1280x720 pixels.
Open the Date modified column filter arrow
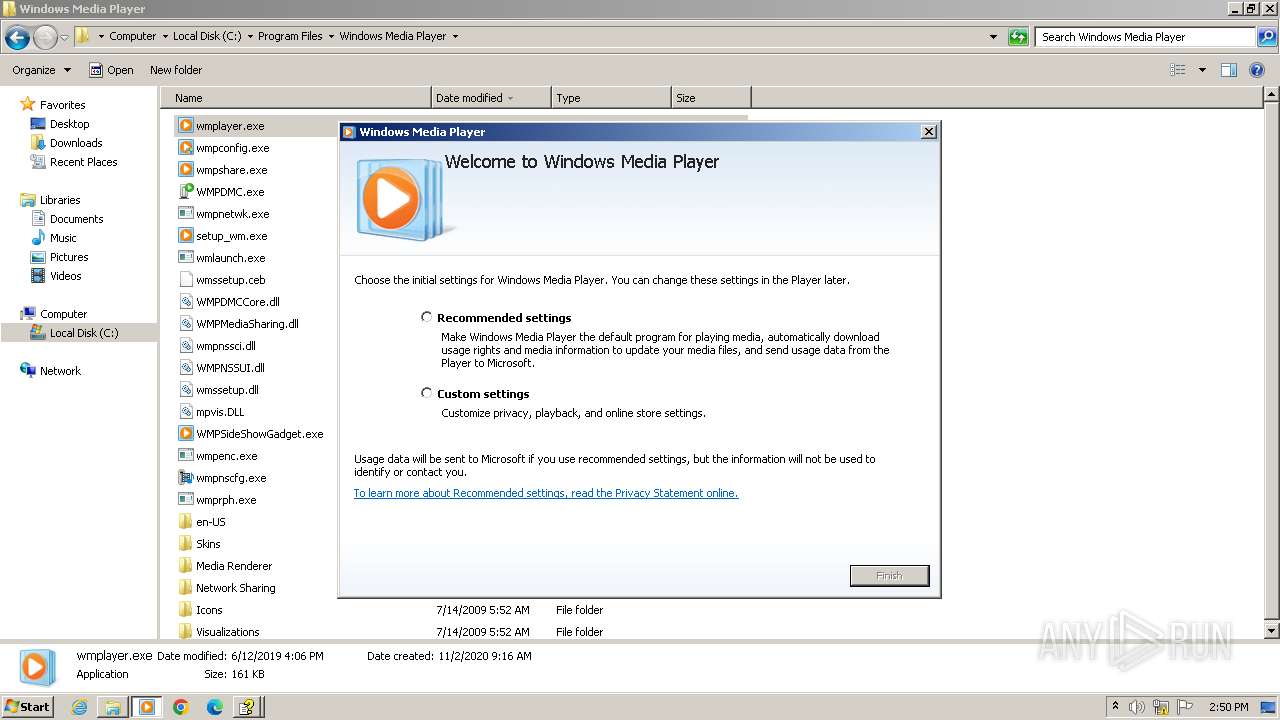[511, 98]
